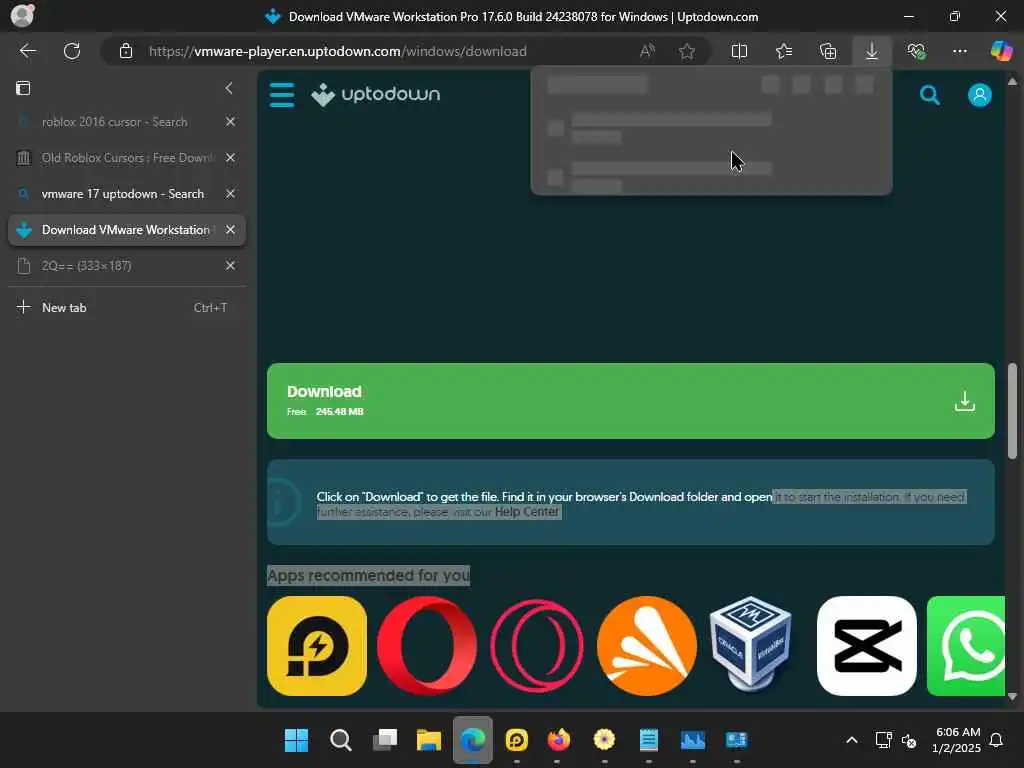Image resolution: width=1024 pixels, height=768 pixels.
Task: Open split screen icon in toolbar
Action: (739, 51)
